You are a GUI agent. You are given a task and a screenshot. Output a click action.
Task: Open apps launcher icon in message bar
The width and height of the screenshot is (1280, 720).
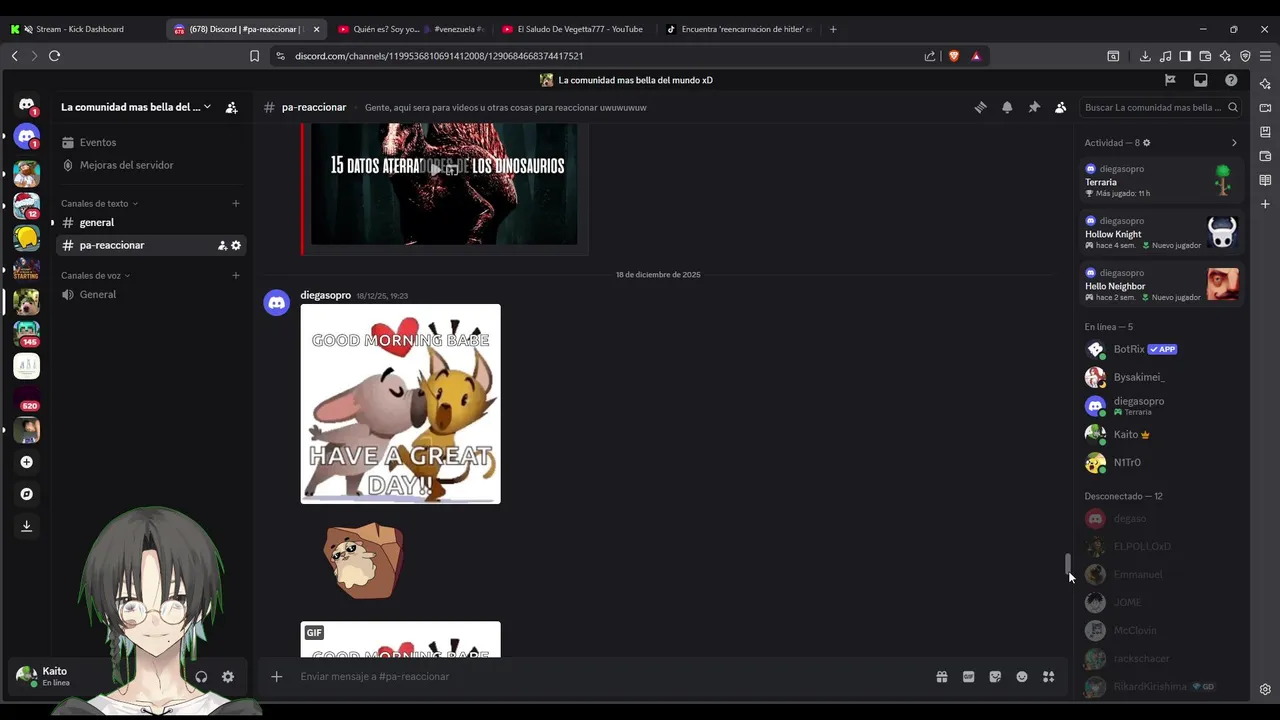pyautogui.click(x=1048, y=677)
